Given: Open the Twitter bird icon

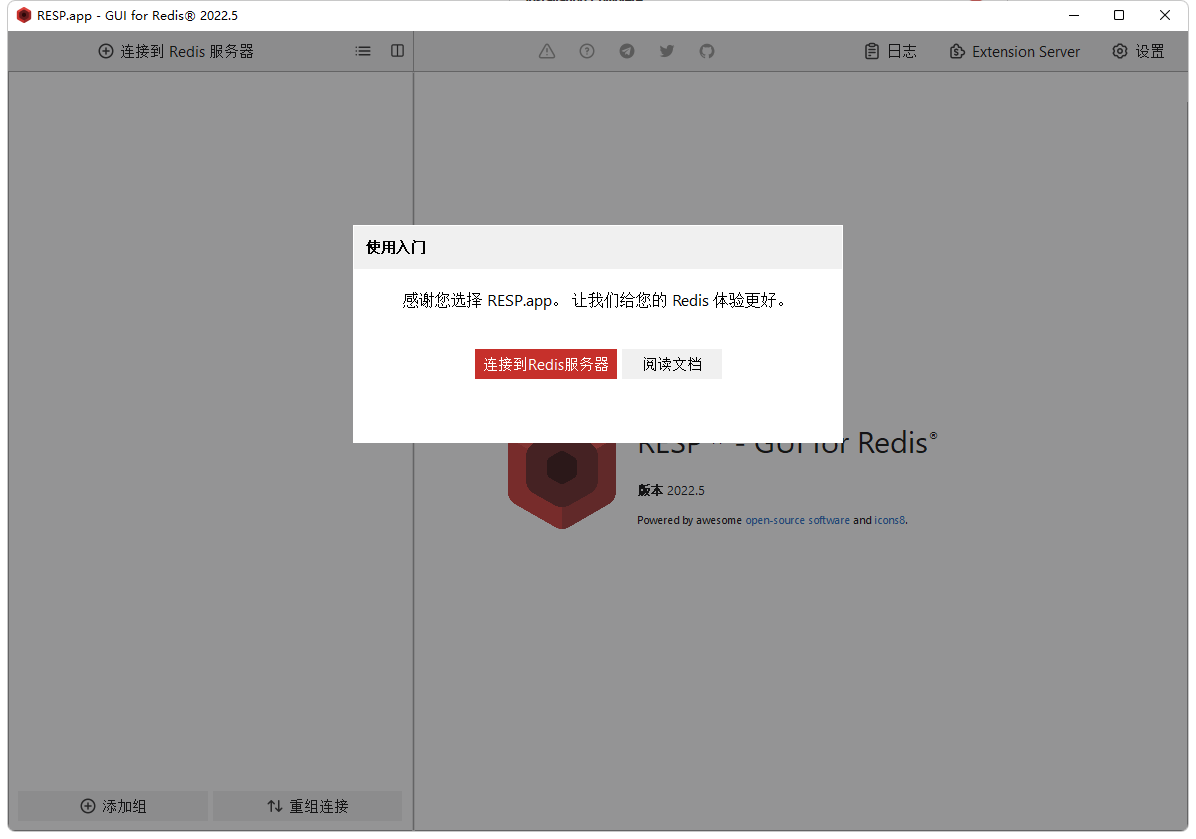Looking at the screenshot, I should [x=667, y=51].
